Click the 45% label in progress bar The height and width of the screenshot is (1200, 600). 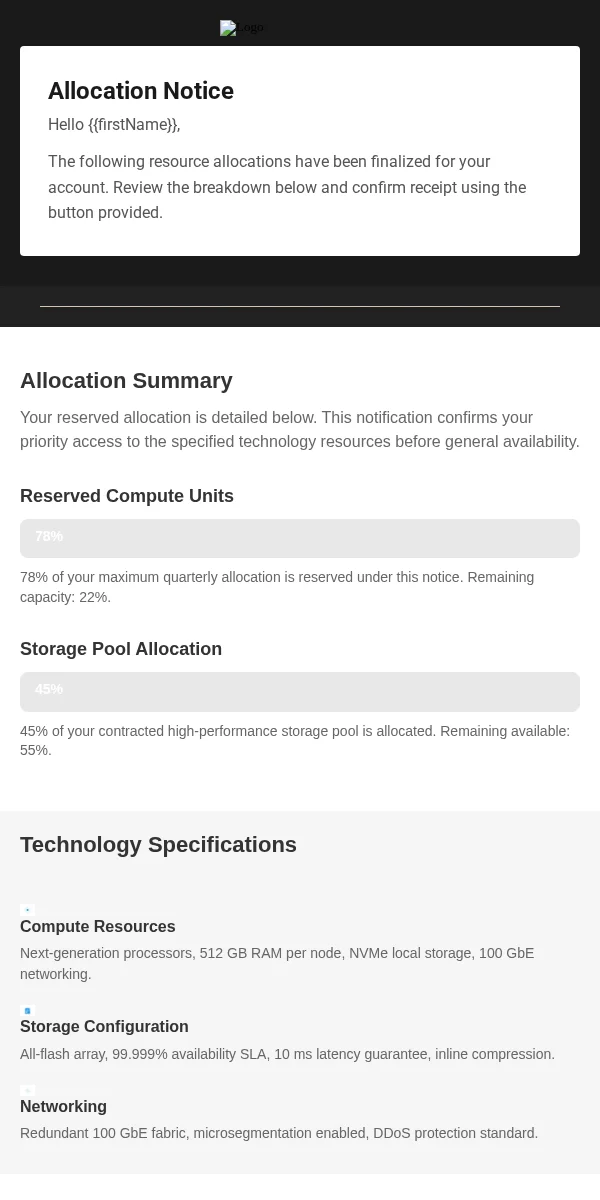tap(49, 690)
